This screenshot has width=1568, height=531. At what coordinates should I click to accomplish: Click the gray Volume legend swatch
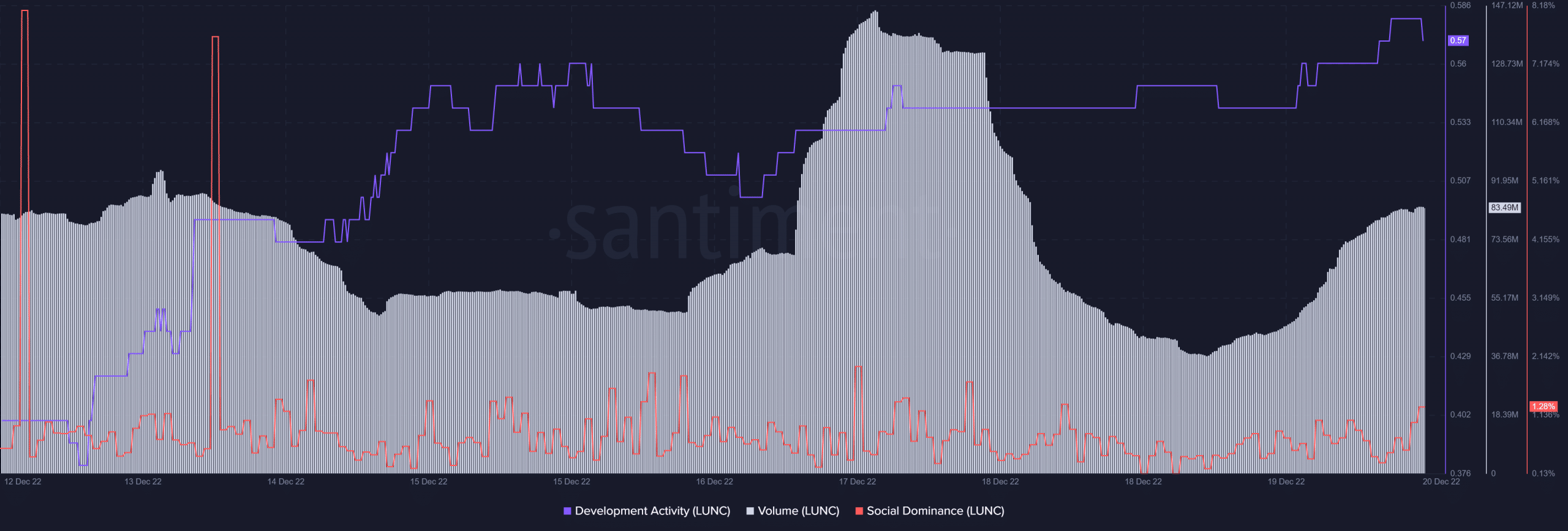(x=750, y=511)
